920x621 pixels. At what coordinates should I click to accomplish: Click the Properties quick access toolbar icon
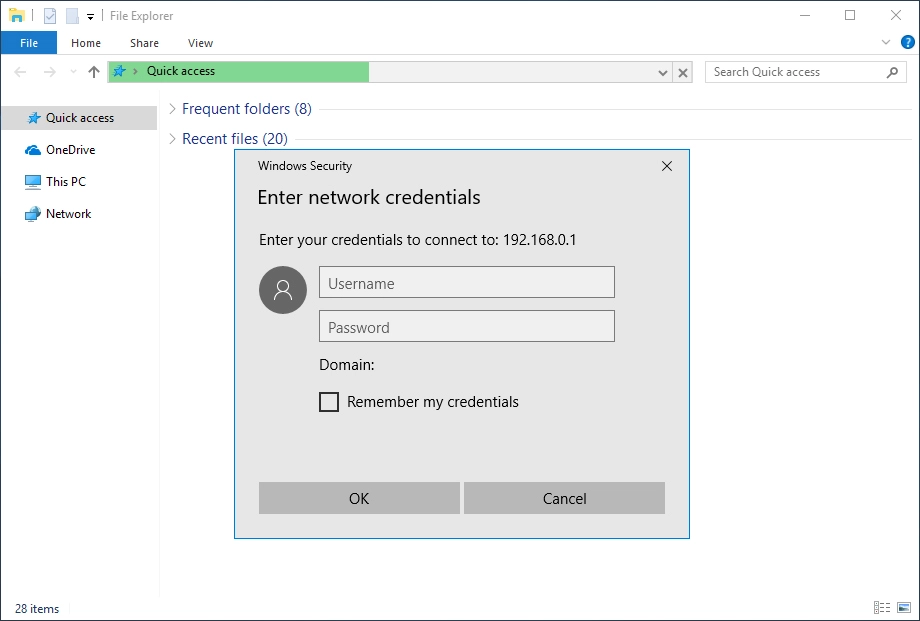tap(50, 16)
